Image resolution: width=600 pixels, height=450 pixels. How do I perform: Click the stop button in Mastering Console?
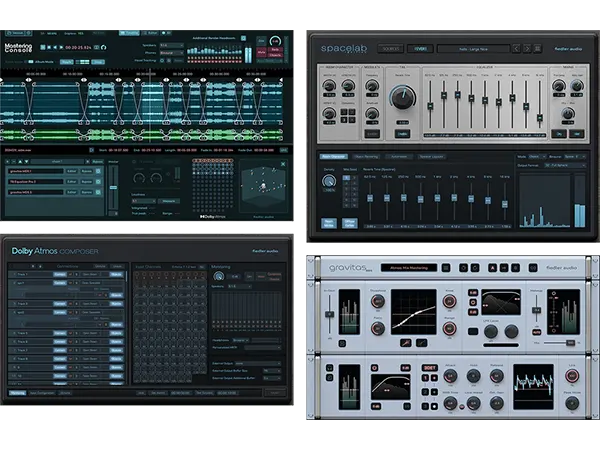pos(49,47)
